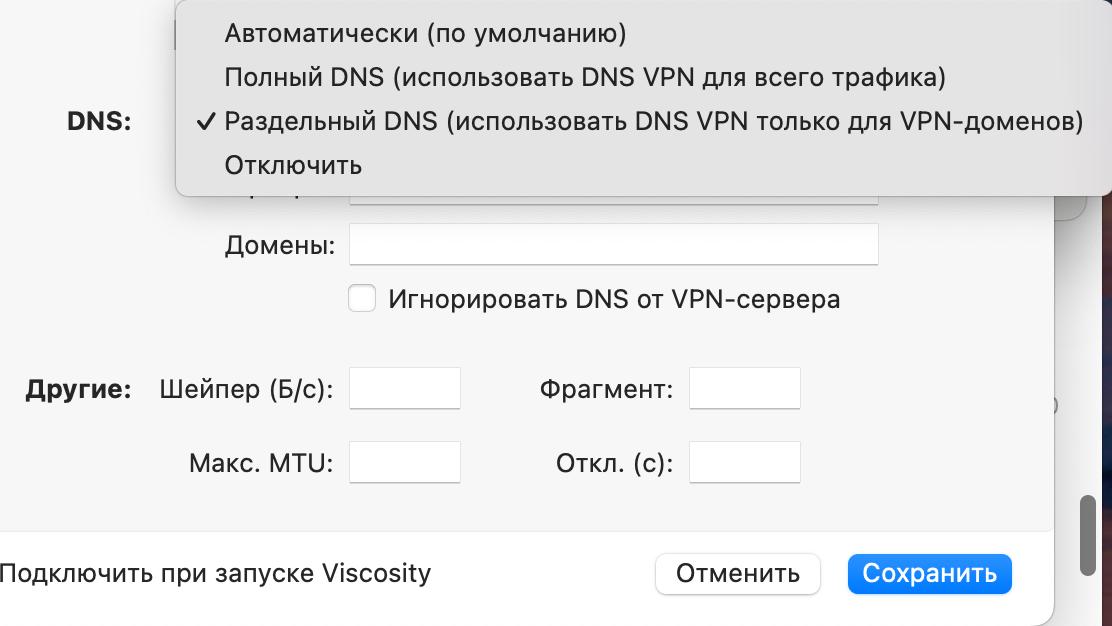Confirm the VPN configuration via Сохранить

coord(929,574)
